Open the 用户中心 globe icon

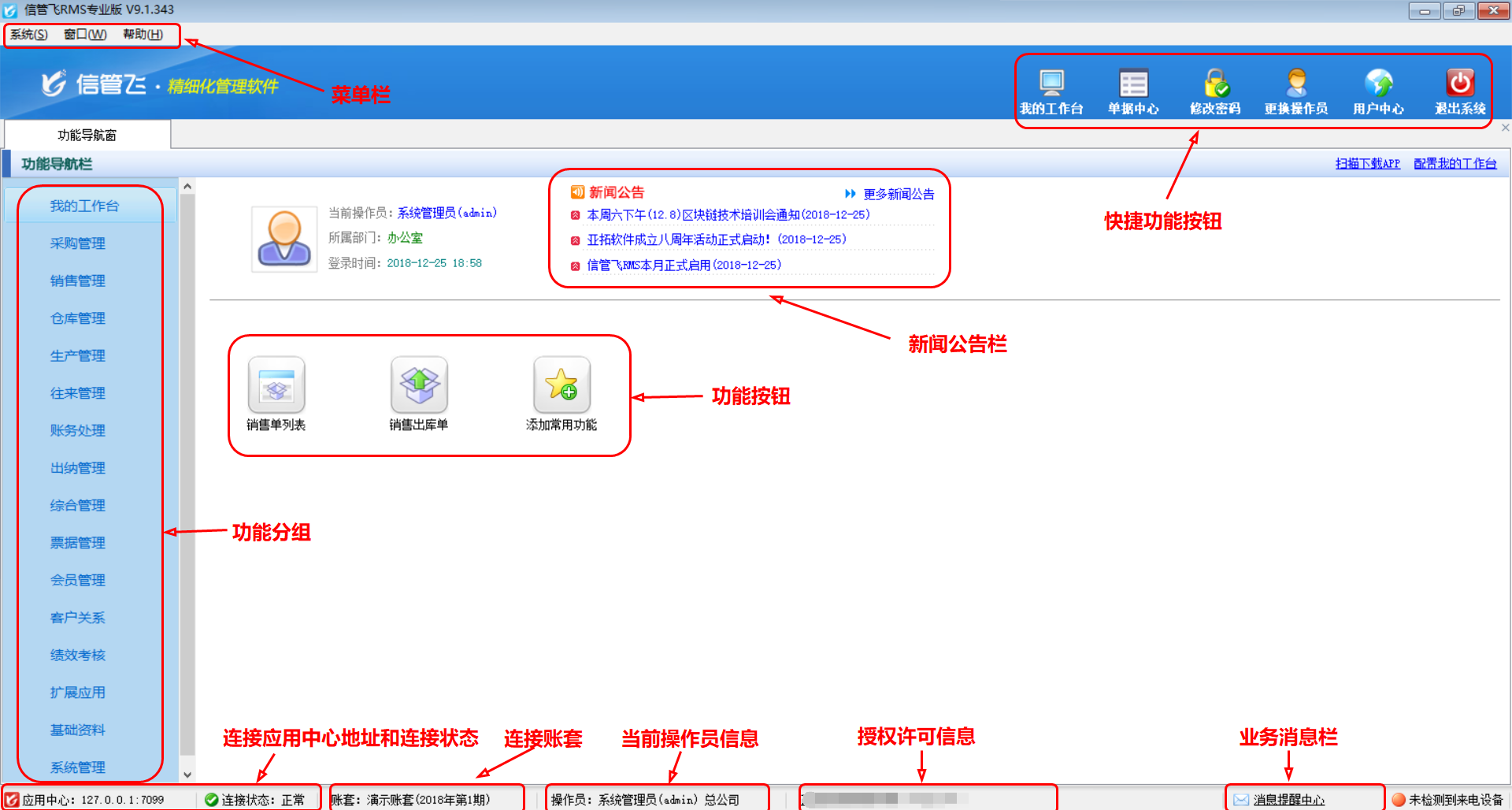tap(1378, 84)
